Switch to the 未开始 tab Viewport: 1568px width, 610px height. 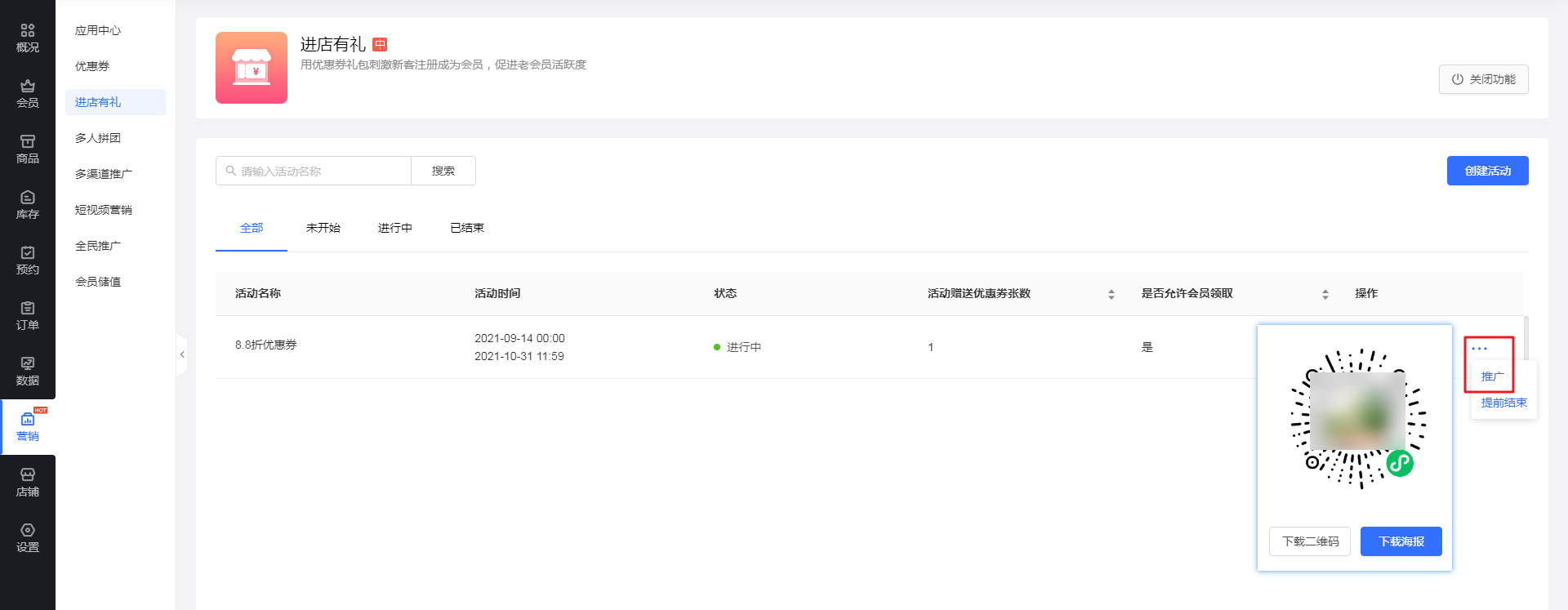point(323,228)
